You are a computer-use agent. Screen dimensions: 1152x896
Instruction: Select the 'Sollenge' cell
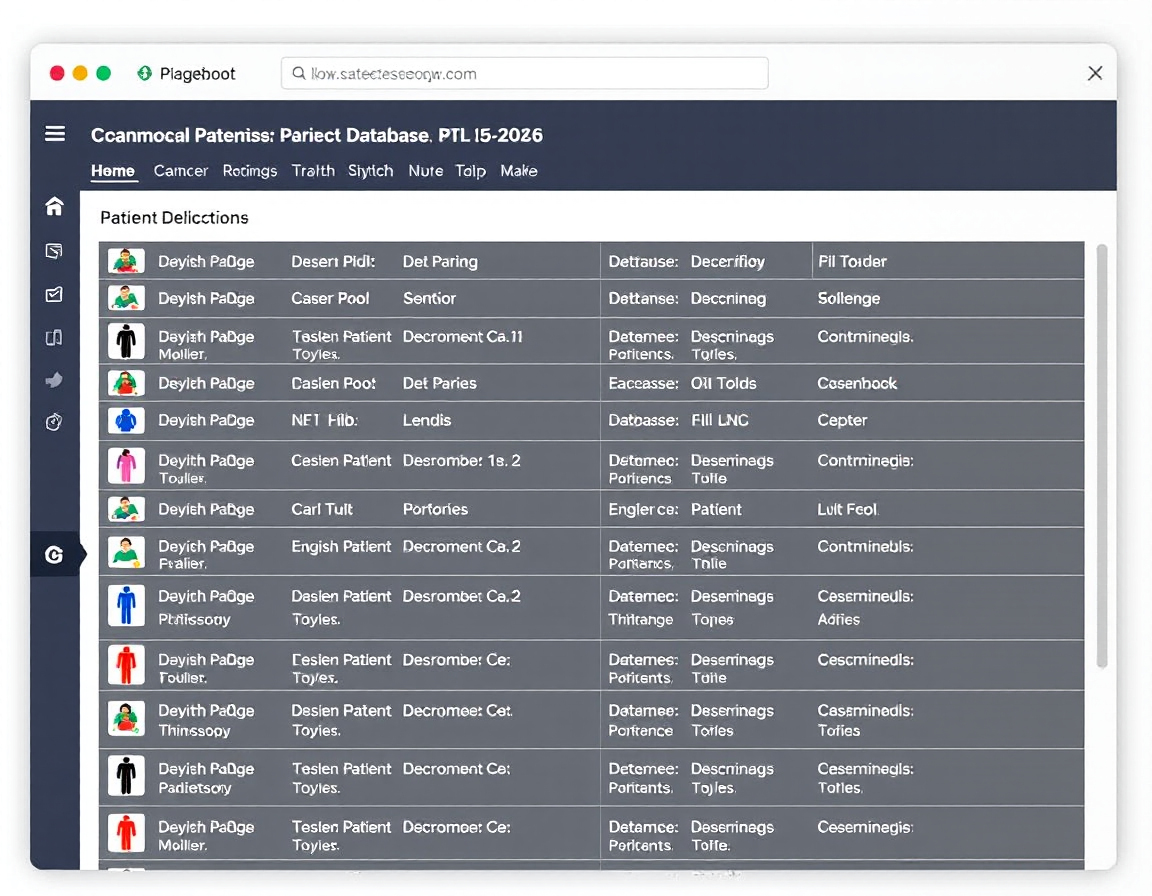point(849,299)
